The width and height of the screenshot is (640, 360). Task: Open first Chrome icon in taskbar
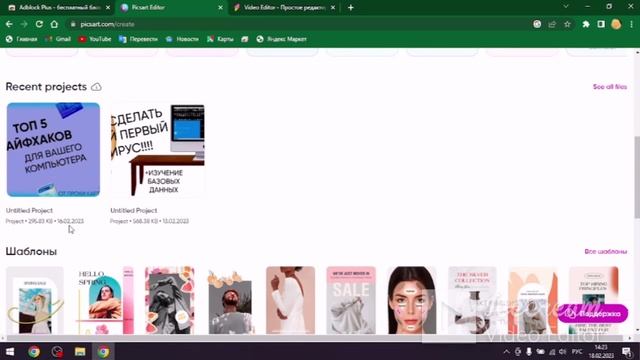click(34, 351)
